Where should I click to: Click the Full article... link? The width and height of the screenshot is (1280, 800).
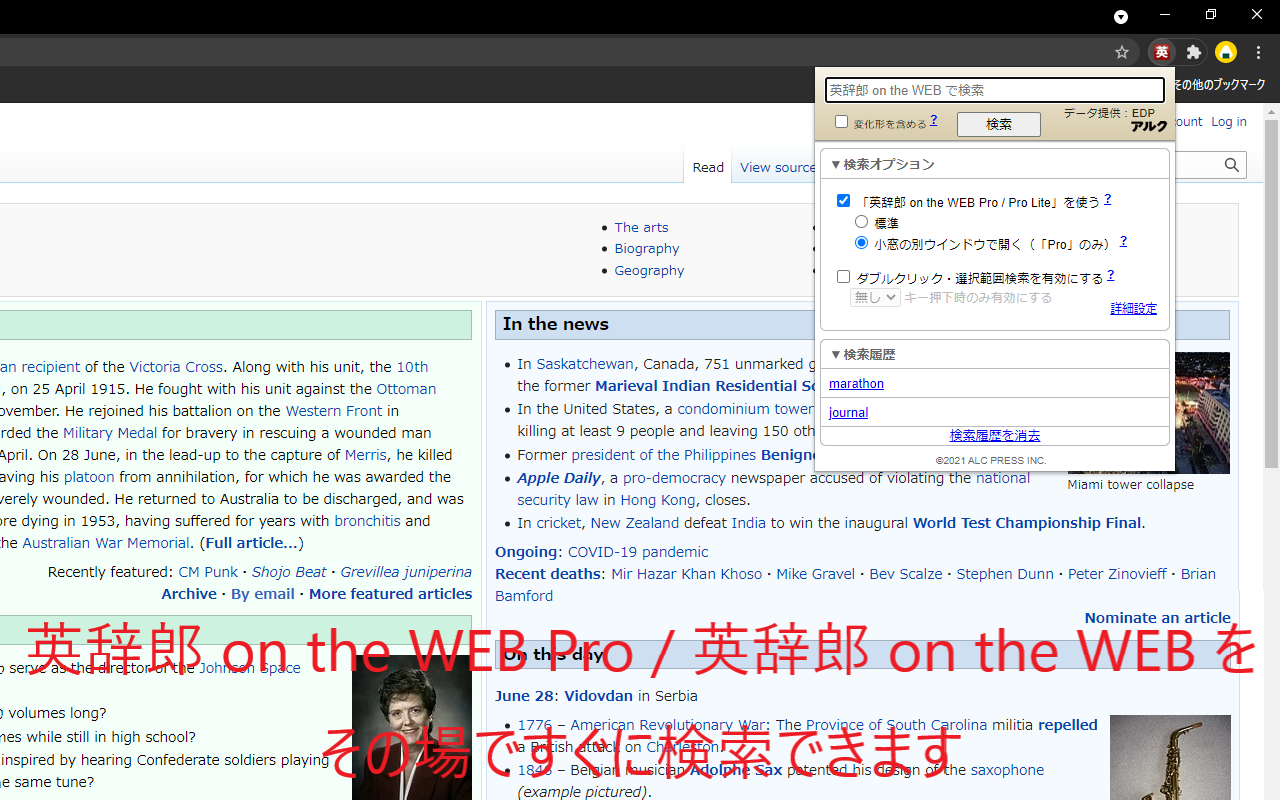tap(252, 543)
